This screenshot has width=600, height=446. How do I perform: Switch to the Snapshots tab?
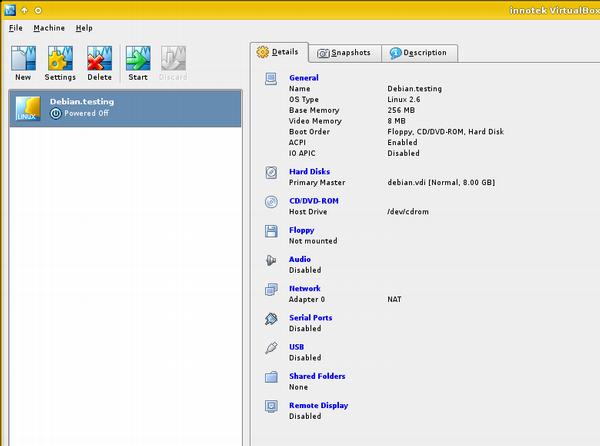tap(344, 53)
